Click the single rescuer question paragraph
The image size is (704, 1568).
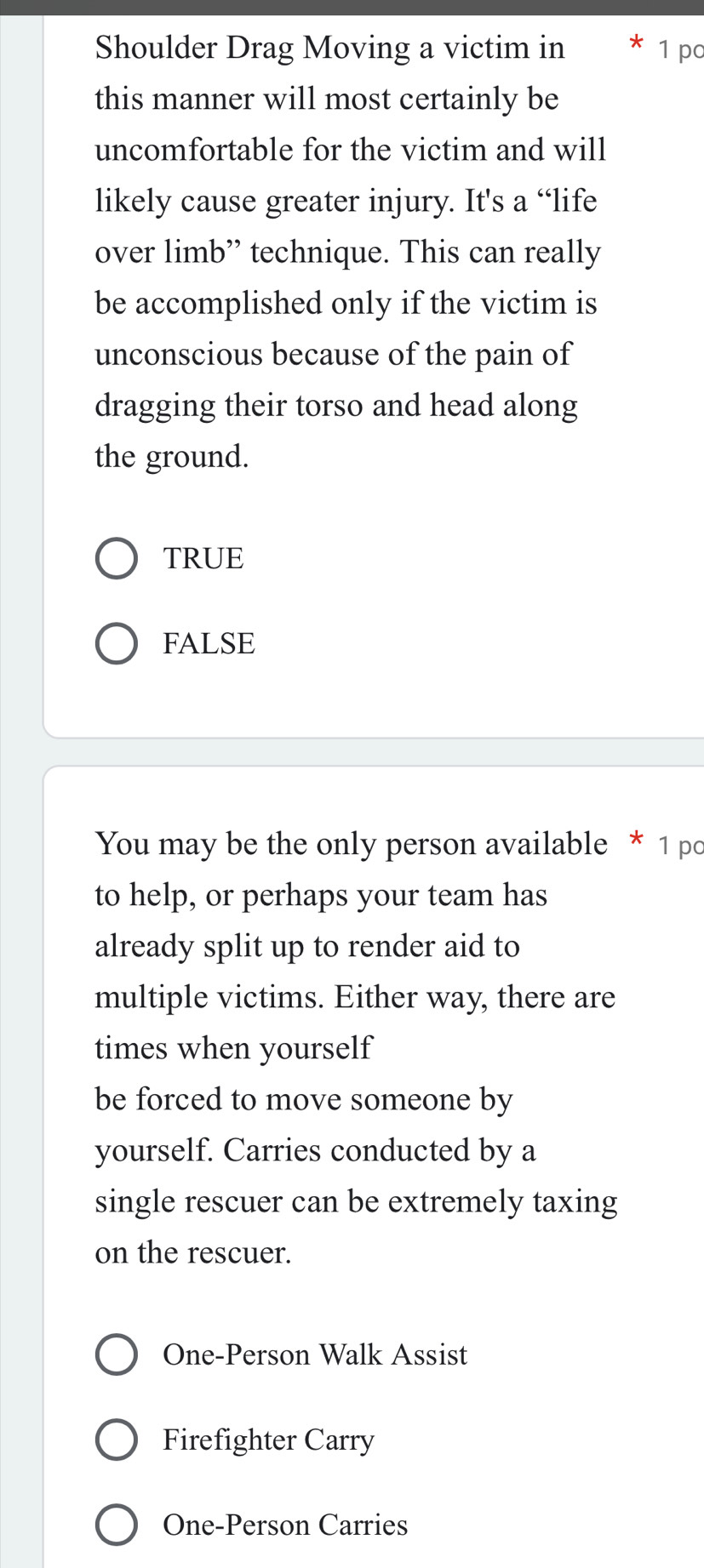click(x=356, y=1048)
